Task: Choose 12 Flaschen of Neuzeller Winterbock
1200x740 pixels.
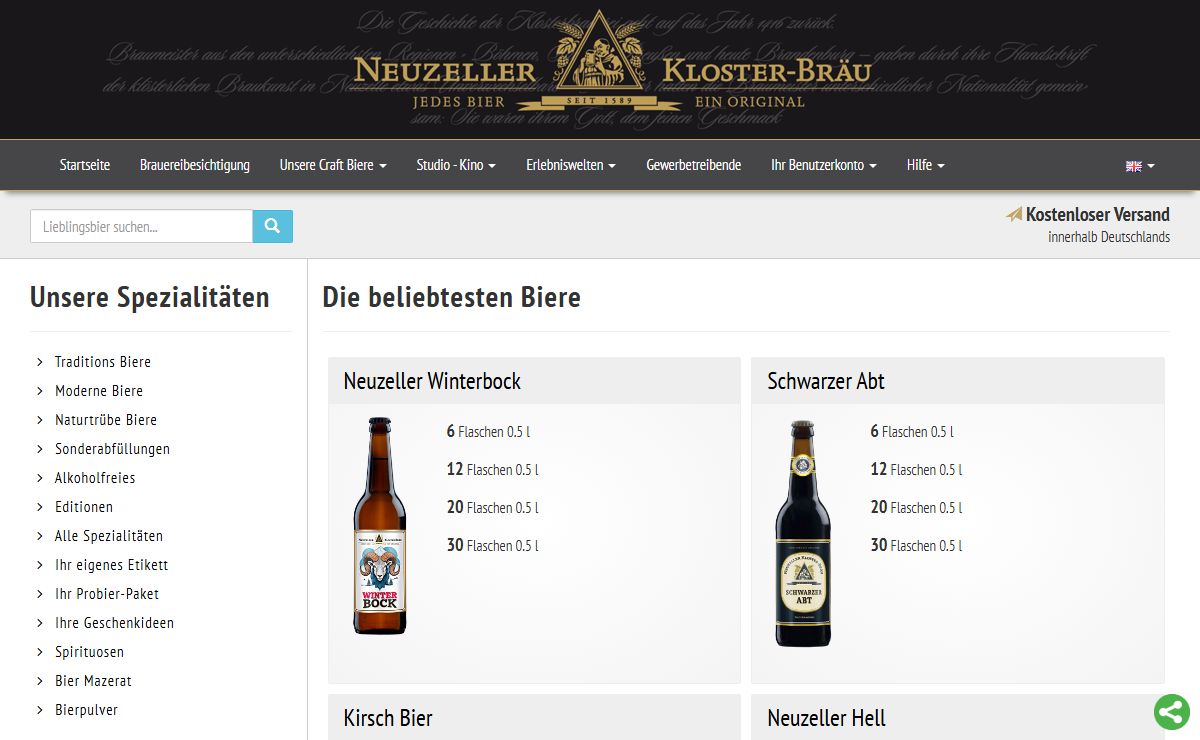Action: point(492,469)
